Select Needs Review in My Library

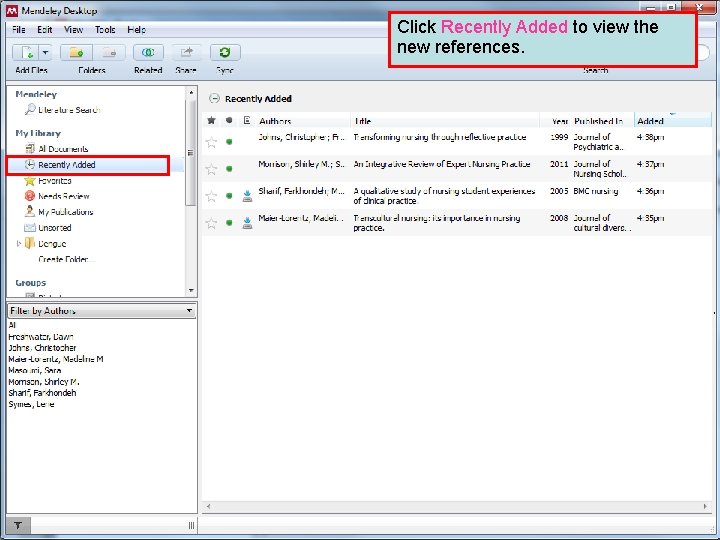point(63,196)
